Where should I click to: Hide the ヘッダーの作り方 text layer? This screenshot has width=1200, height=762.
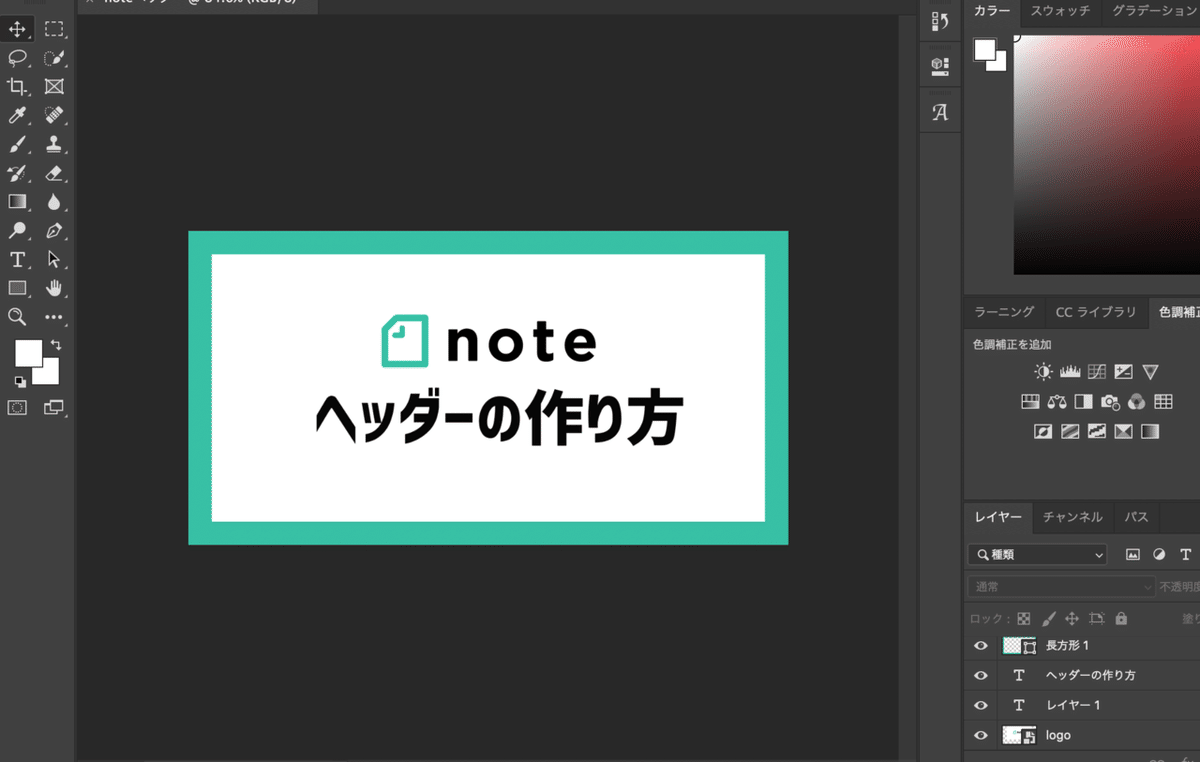[x=981, y=676]
